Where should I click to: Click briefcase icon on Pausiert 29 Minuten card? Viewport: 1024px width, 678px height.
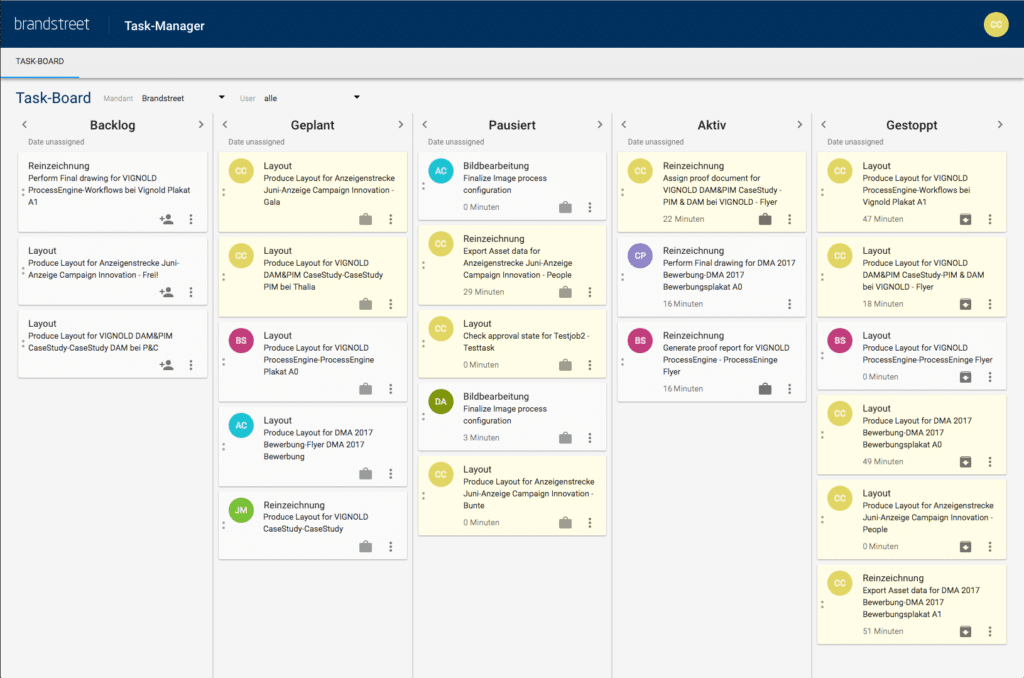pyautogui.click(x=565, y=292)
